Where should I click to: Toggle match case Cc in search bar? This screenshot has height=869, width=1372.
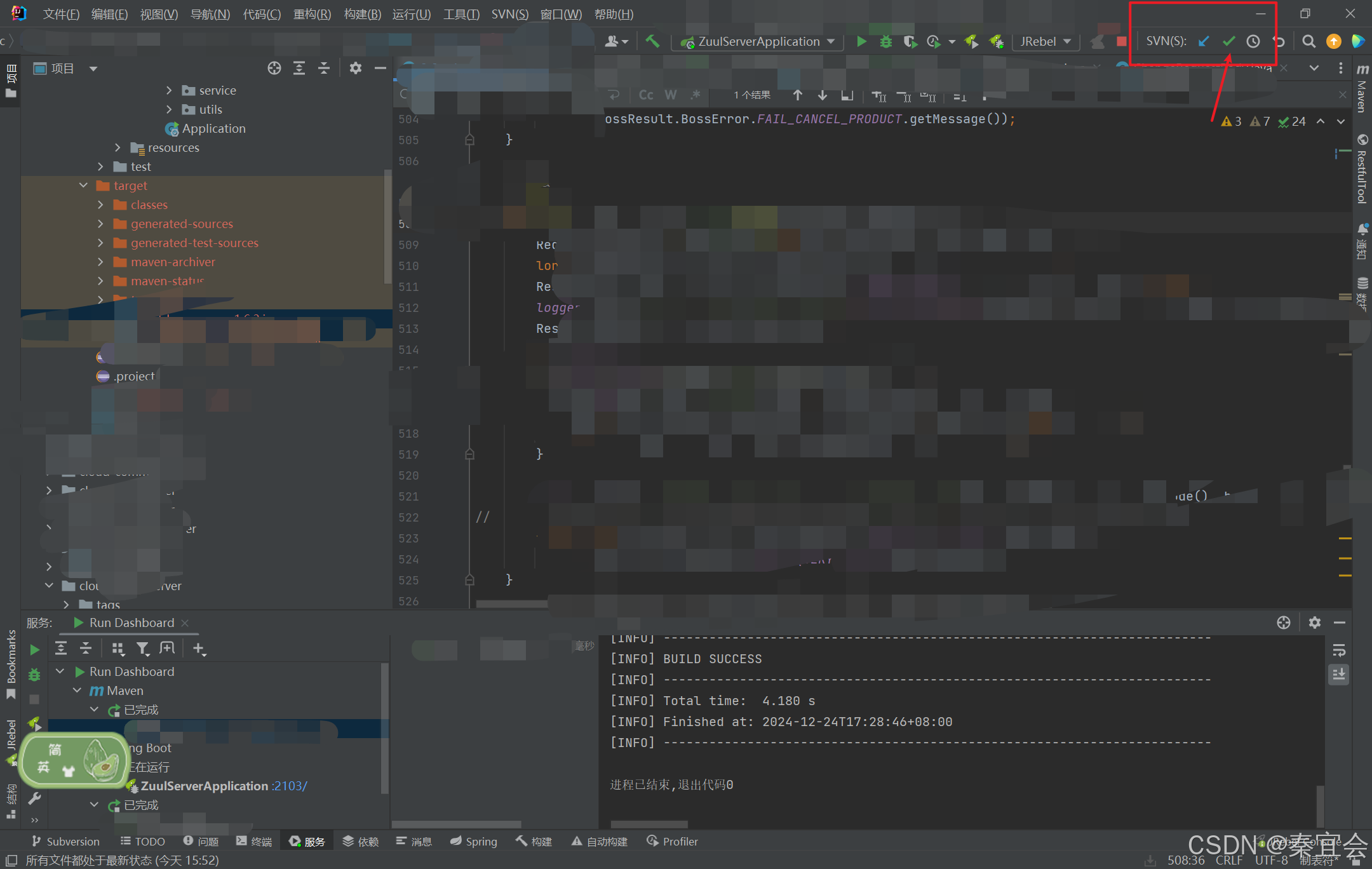[645, 95]
